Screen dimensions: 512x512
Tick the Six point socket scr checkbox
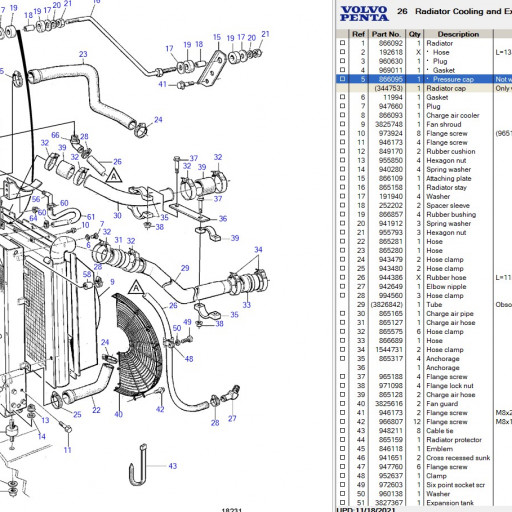click(x=342, y=484)
